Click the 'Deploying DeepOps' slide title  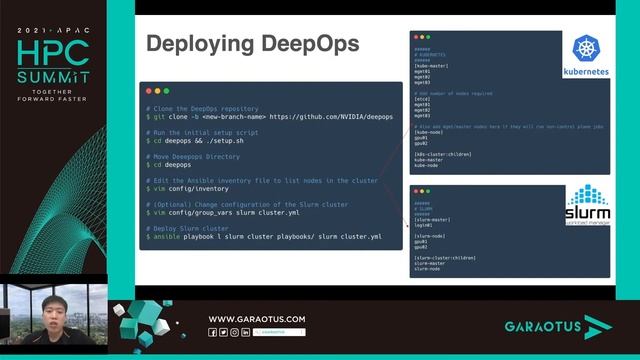[x=253, y=44]
